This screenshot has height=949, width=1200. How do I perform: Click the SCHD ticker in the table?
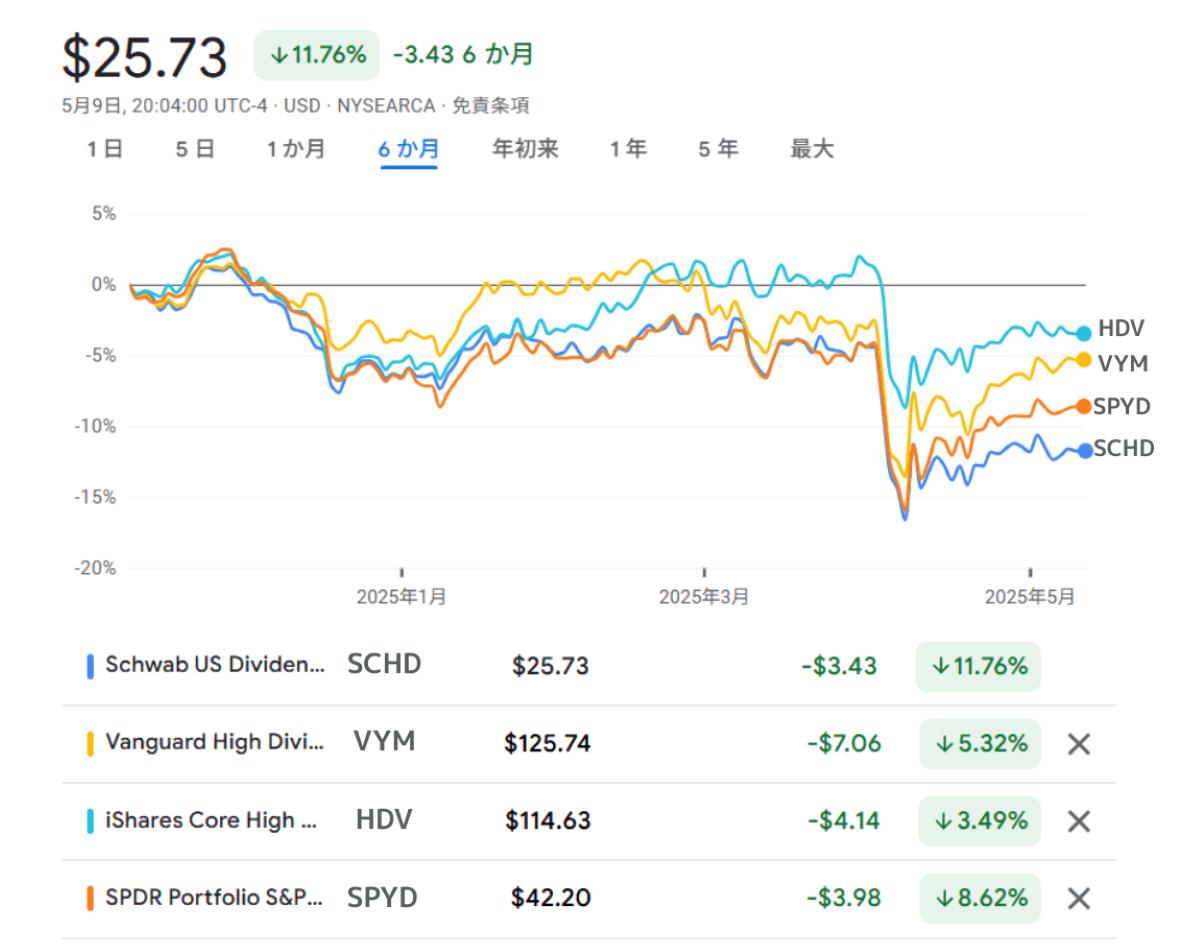point(384,664)
